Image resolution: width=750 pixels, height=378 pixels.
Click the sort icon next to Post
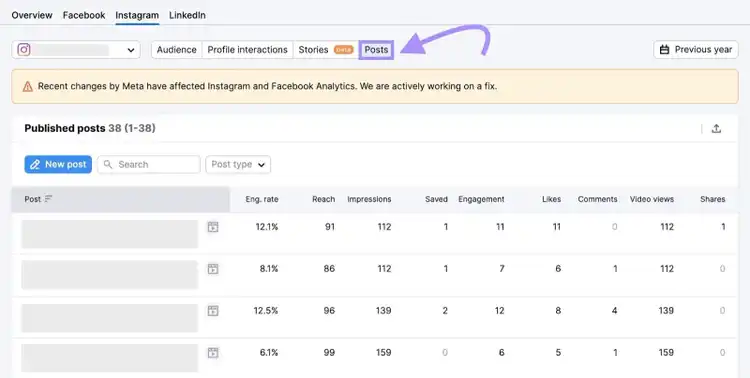pos(48,199)
